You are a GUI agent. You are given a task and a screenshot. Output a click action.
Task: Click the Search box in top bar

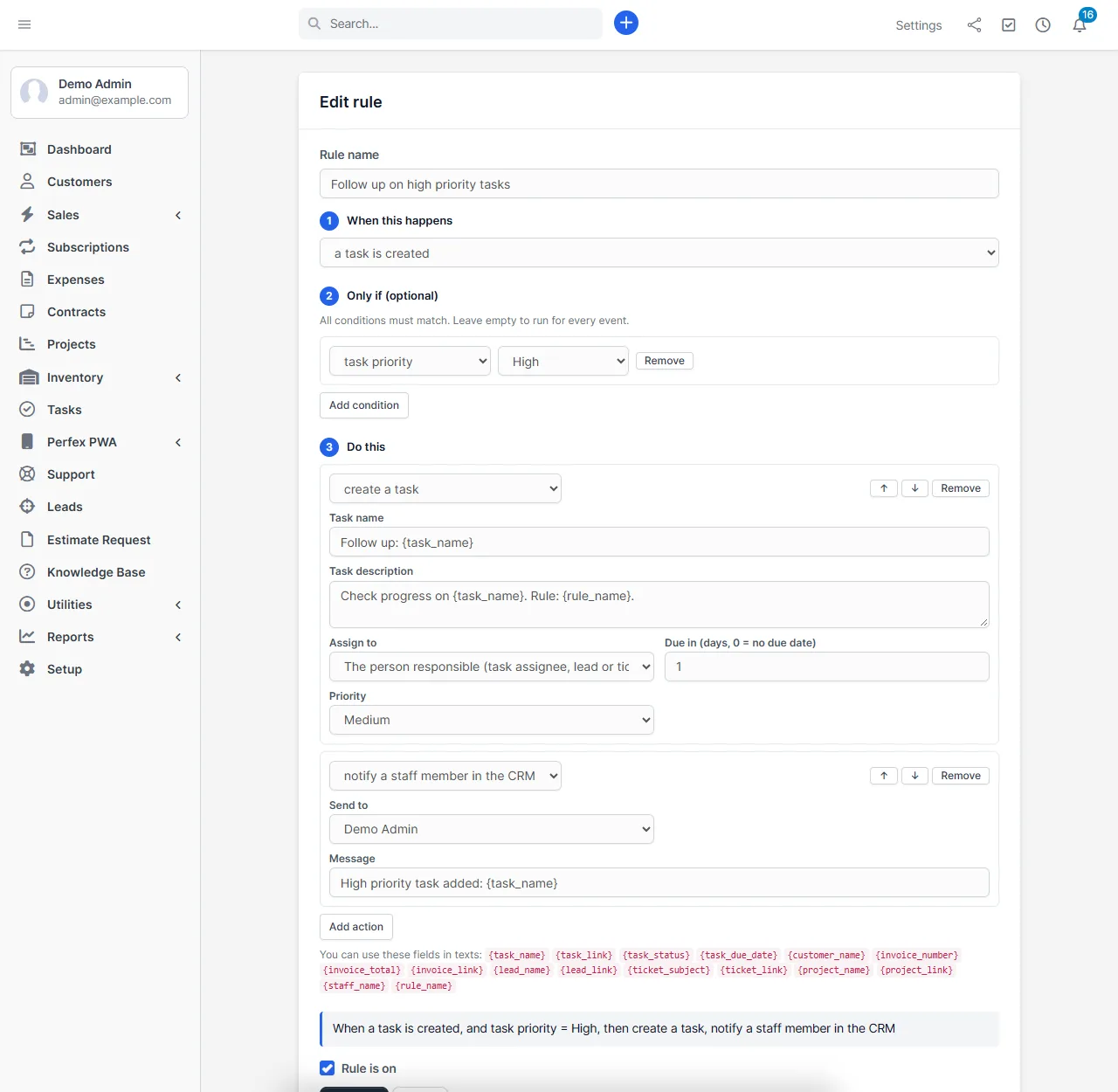tap(451, 24)
